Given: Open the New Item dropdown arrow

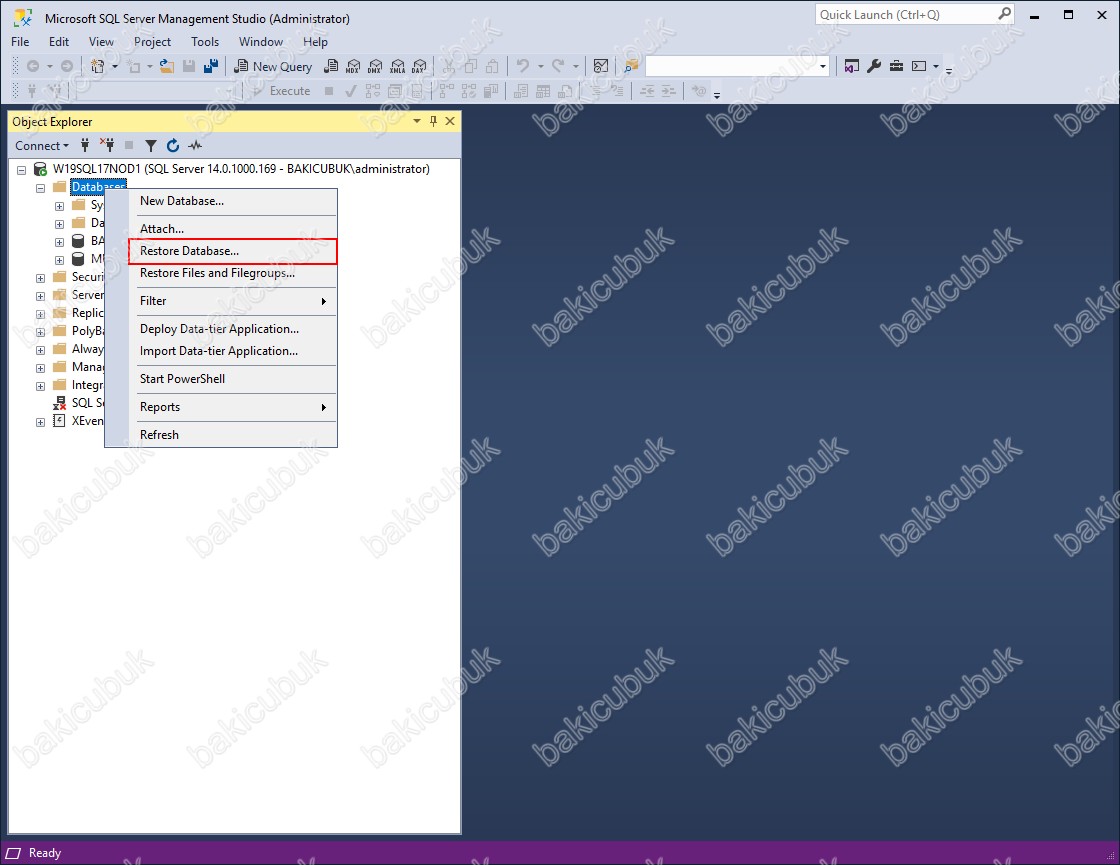Looking at the screenshot, I should (114, 66).
